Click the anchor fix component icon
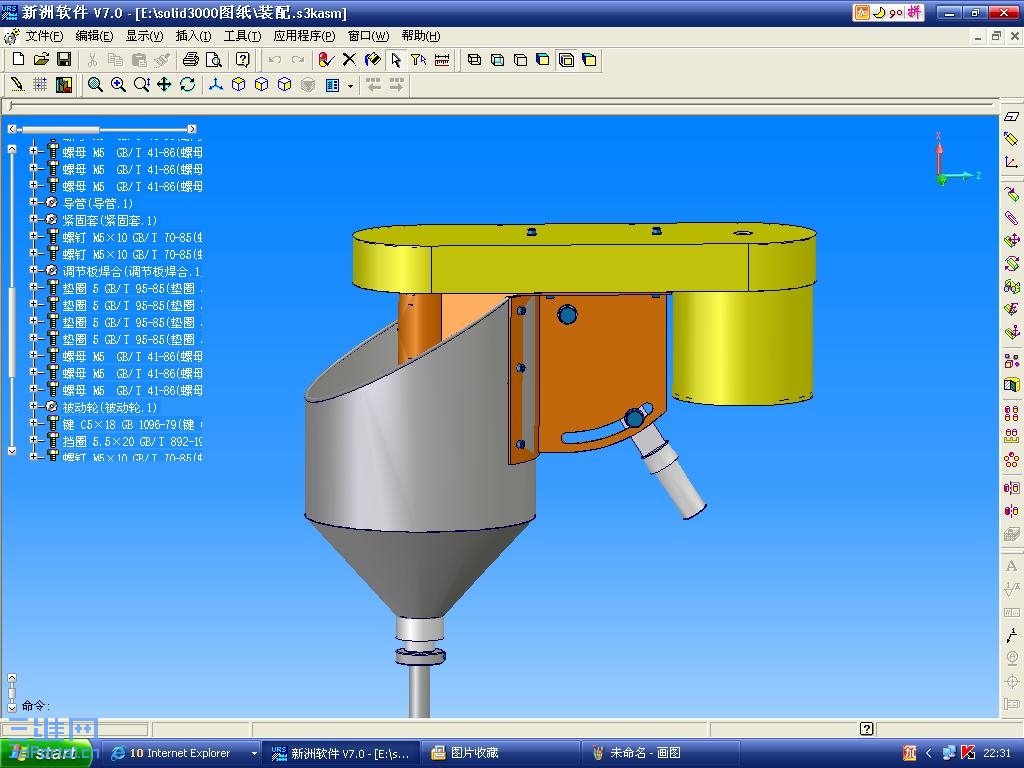 pyautogui.click(x=1011, y=332)
